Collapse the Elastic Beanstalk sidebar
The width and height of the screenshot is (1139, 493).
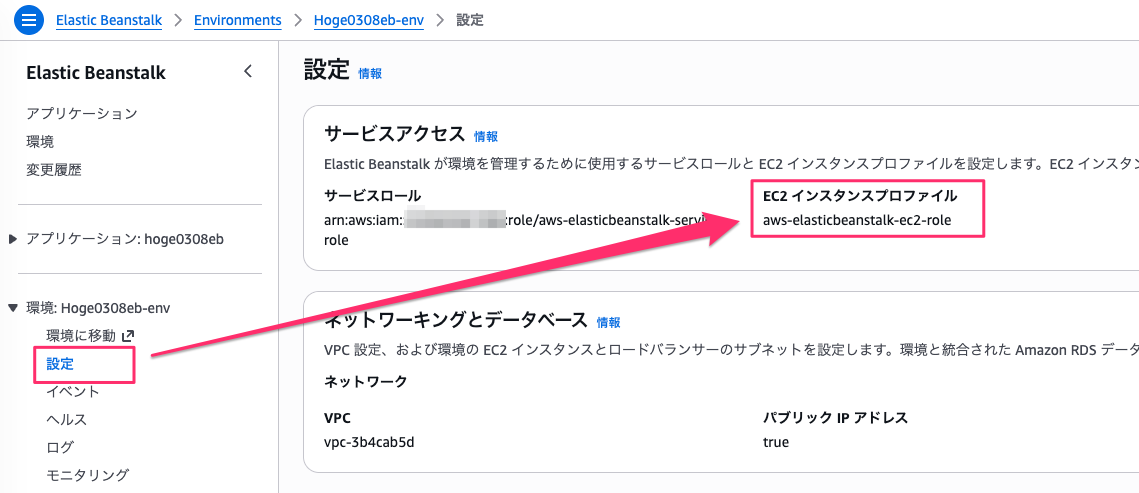click(x=248, y=72)
